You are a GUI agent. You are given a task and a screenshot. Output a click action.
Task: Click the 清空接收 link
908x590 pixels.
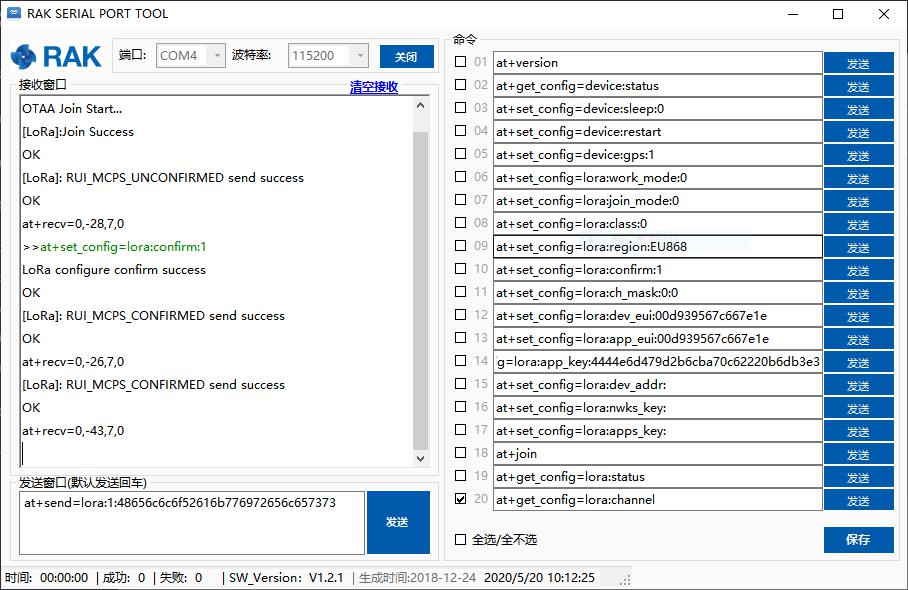pyautogui.click(x=374, y=87)
